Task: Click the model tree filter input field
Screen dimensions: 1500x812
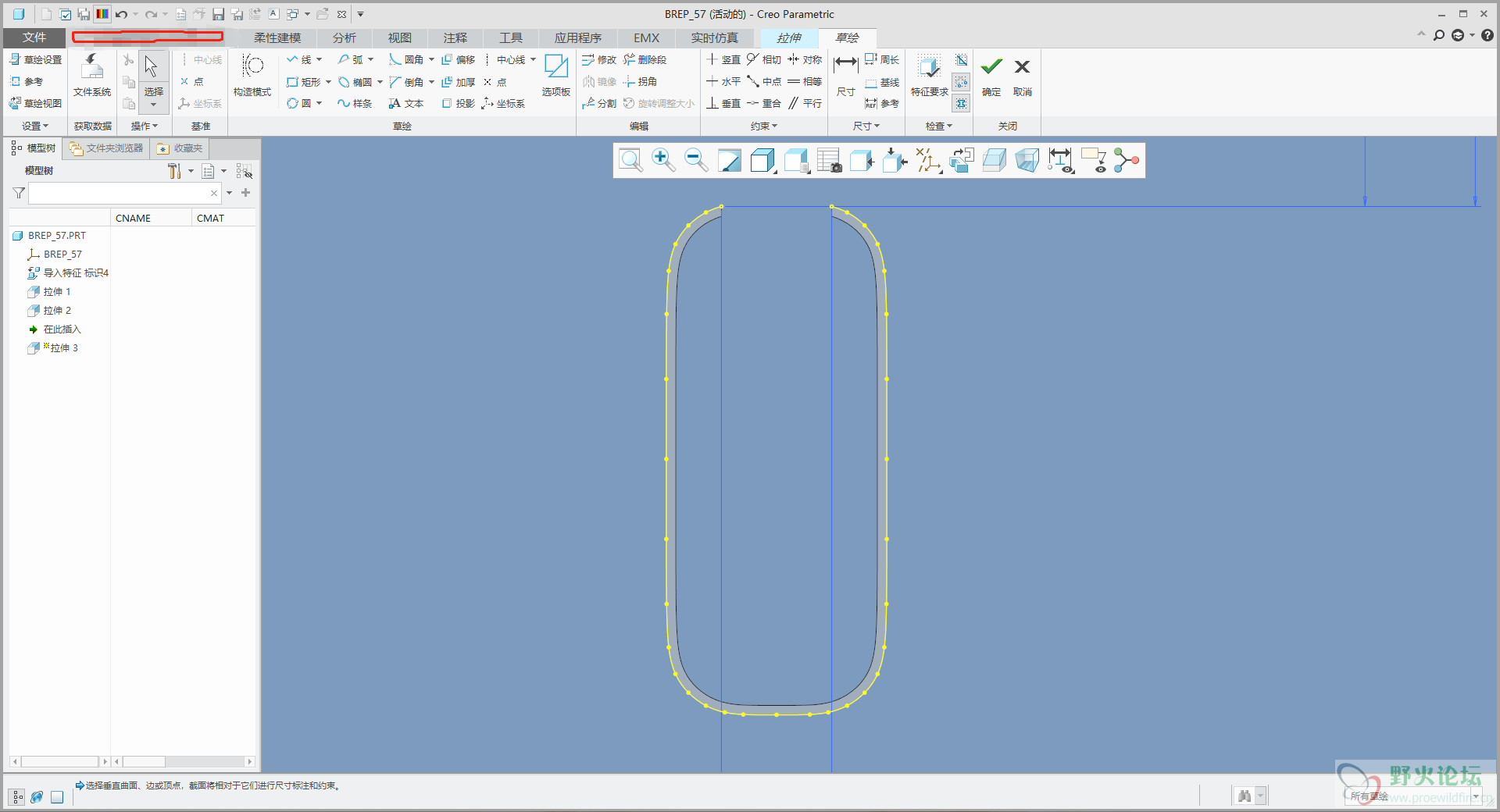Action: pyautogui.click(x=125, y=193)
